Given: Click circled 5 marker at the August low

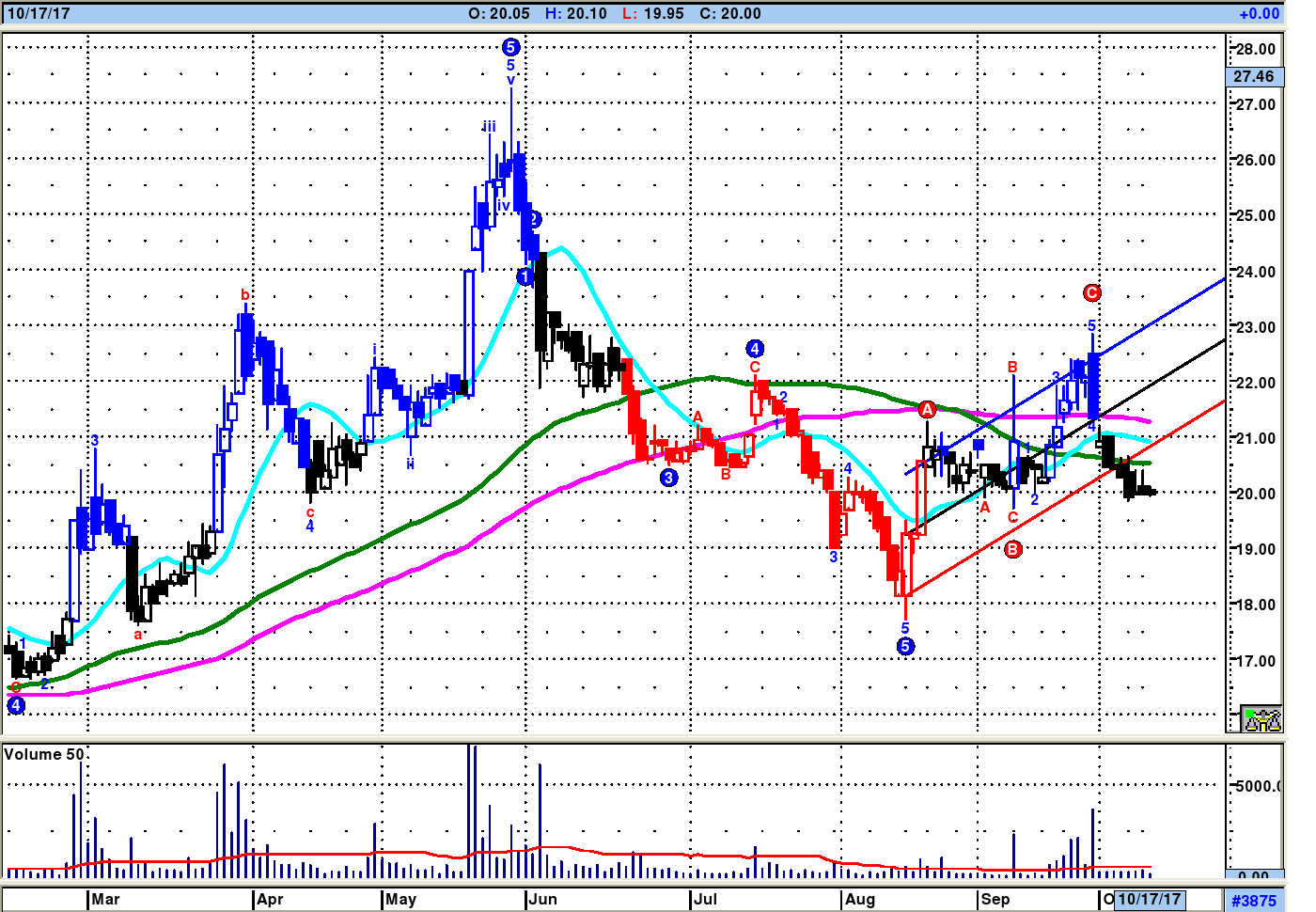Looking at the screenshot, I should [905, 646].
